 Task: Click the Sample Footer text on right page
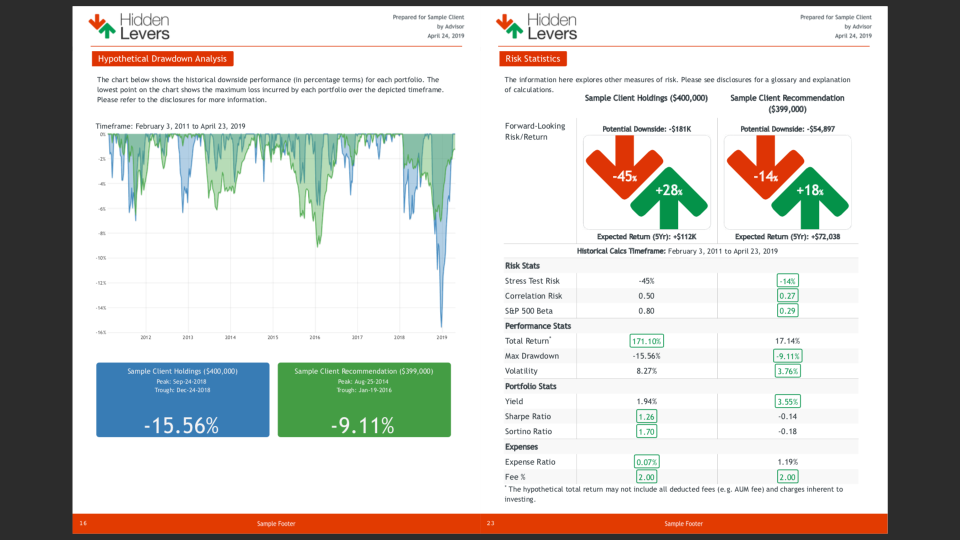click(683, 524)
